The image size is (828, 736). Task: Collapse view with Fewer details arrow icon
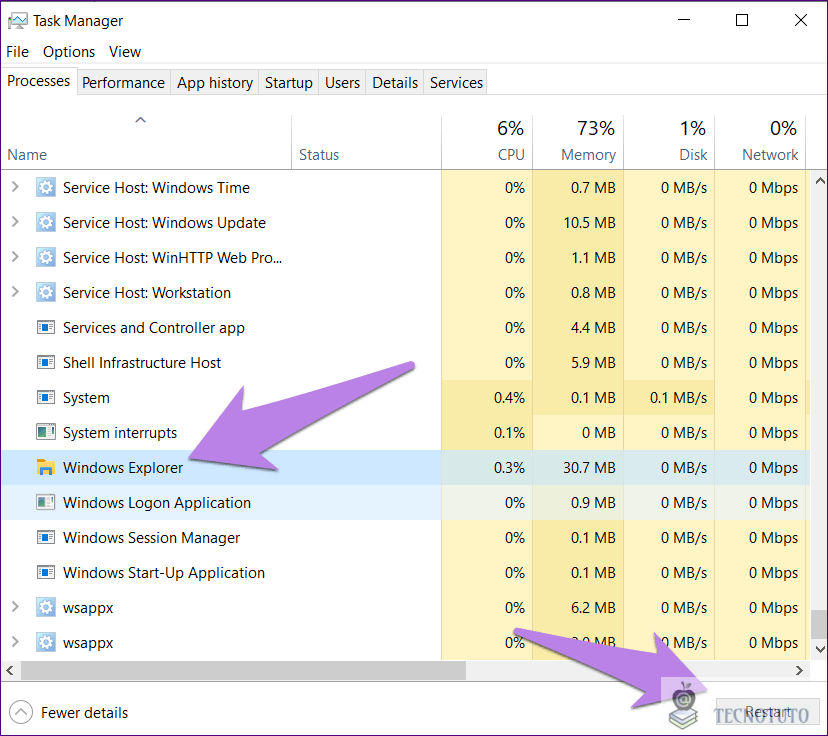coord(21,712)
